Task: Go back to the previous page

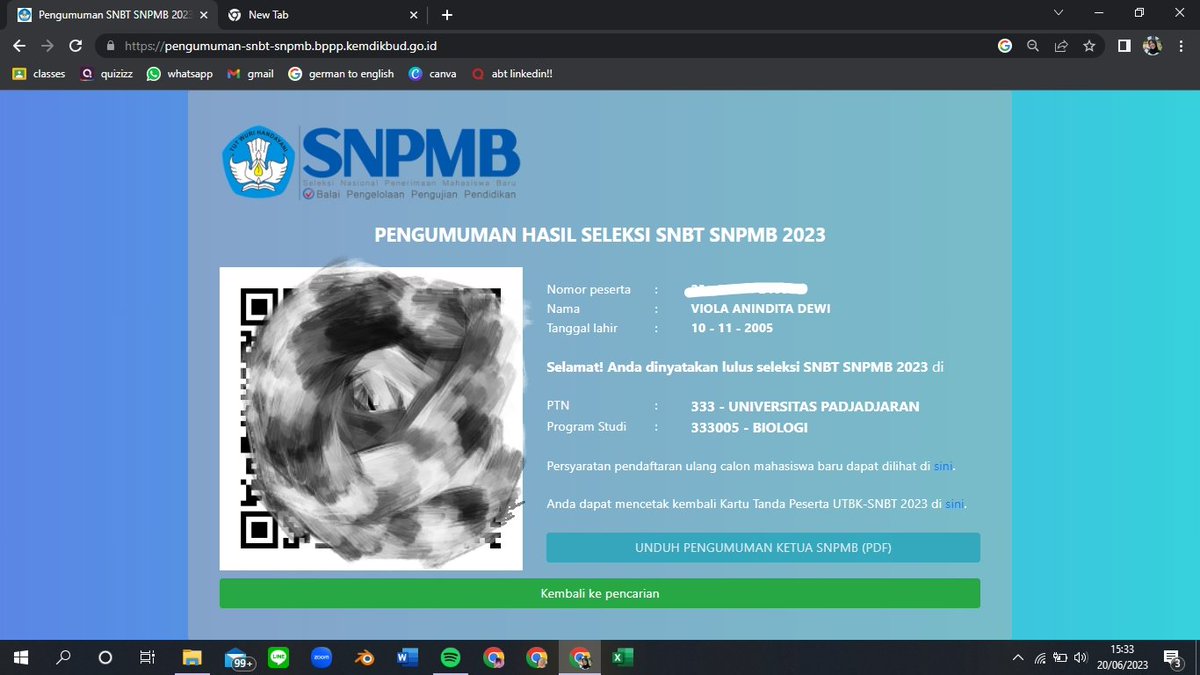Action: pyautogui.click(x=19, y=46)
